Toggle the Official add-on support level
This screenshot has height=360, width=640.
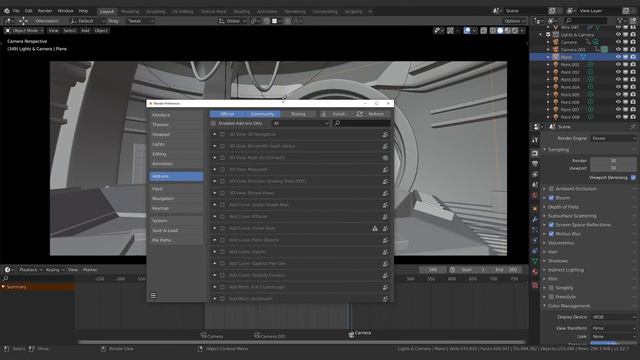227,114
